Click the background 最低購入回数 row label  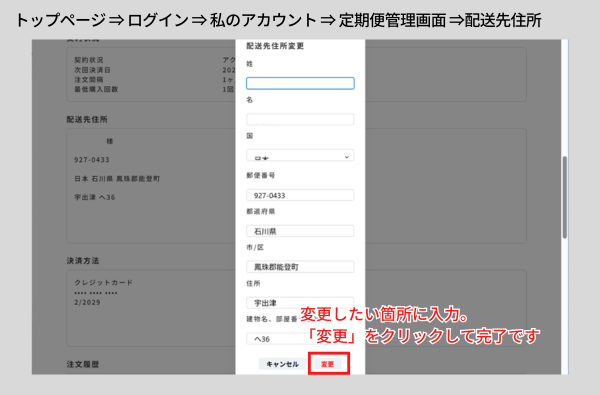coord(96,89)
